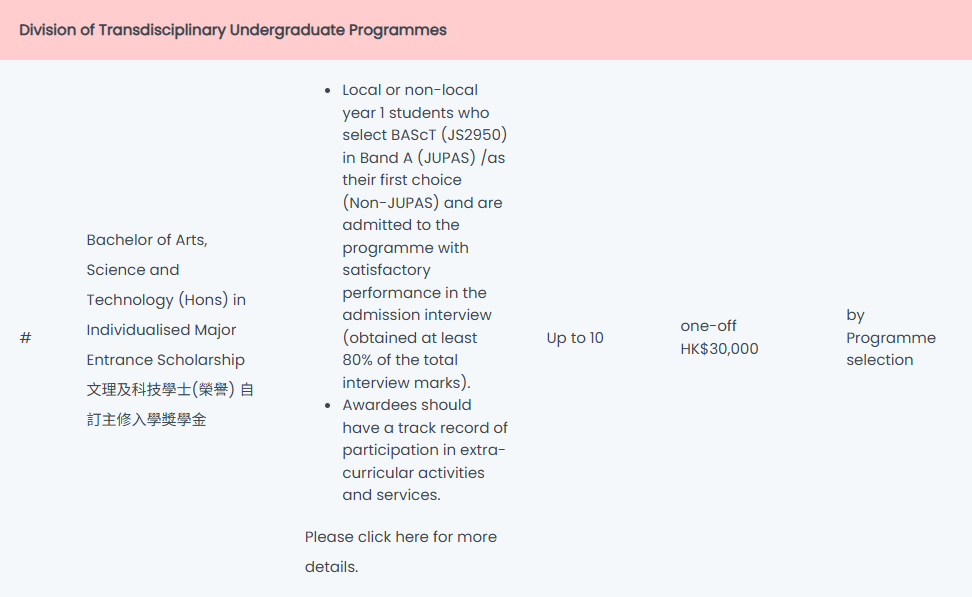Click the "Awardees should" bullet text
972x597 pixels.
(407, 405)
